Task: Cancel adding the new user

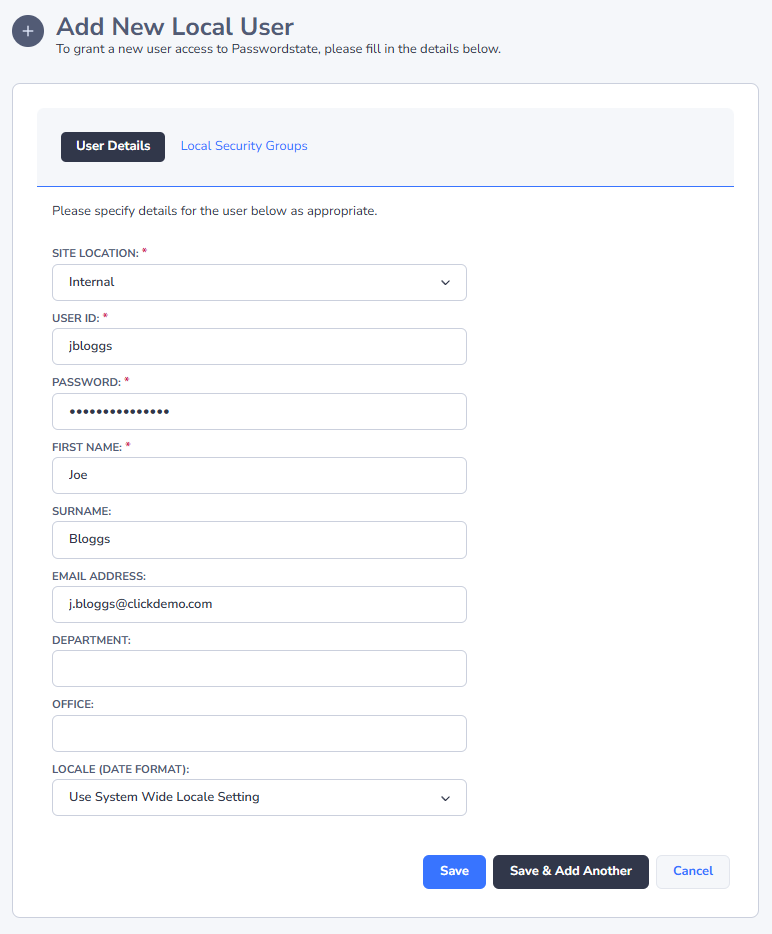Action: 693,872
